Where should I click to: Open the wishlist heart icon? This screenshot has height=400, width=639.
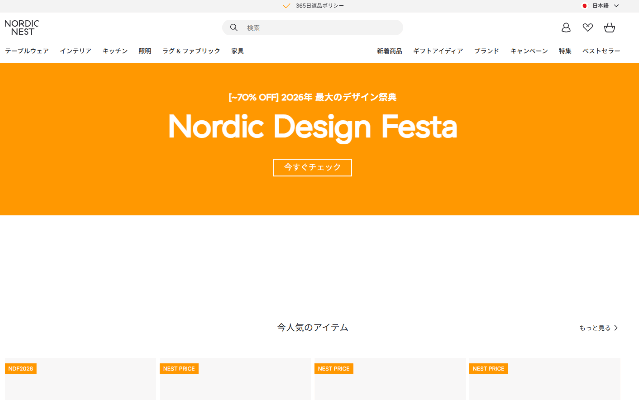pyautogui.click(x=588, y=27)
